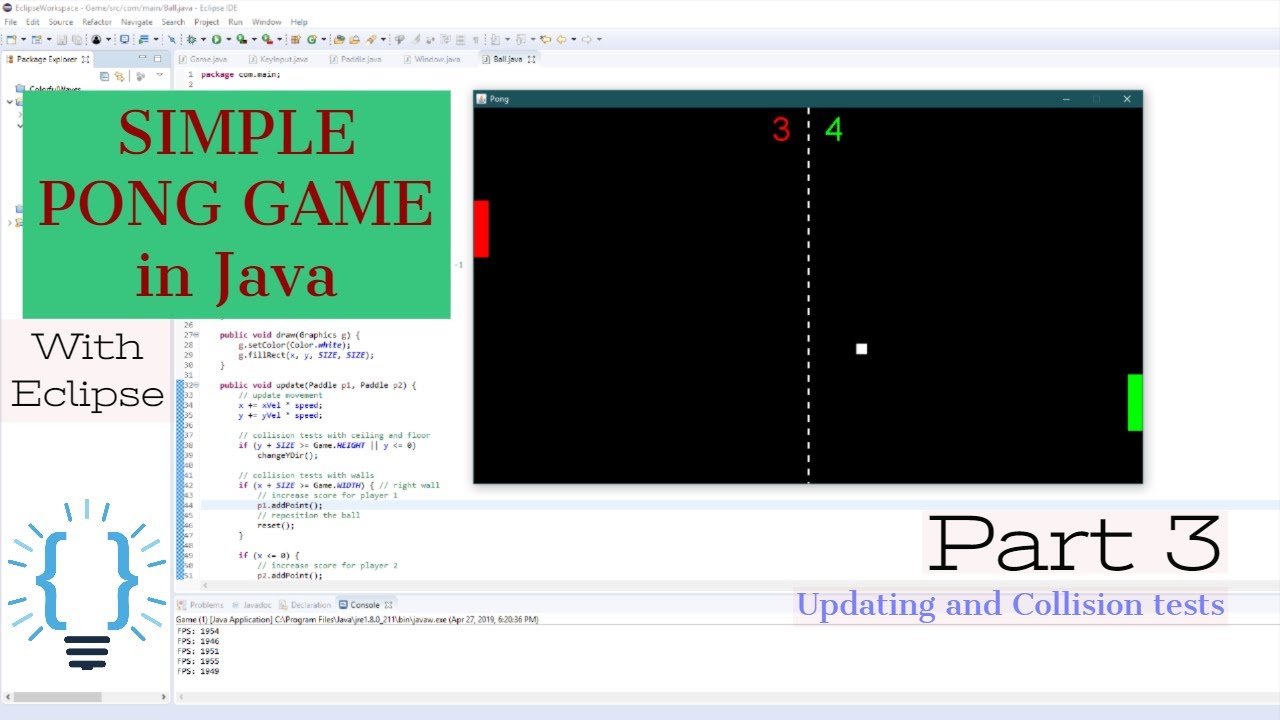Image resolution: width=1280 pixels, height=720 pixels.
Task: Close the Package Explorer view tab
Action: tap(85, 59)
